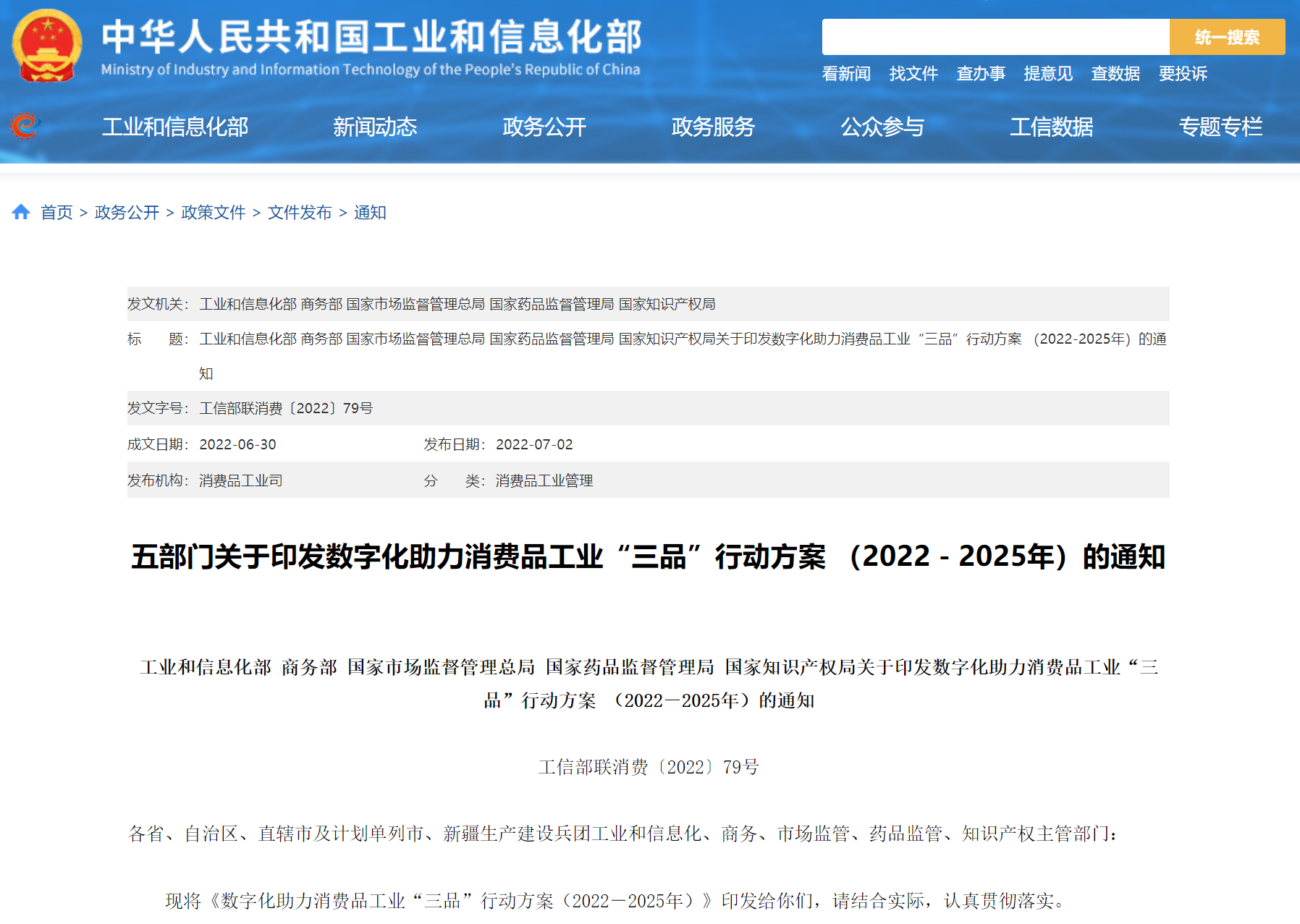Select the 看新闻 quick link
The height and width of the screenshot is (924, 1300).
click(846, 74)
